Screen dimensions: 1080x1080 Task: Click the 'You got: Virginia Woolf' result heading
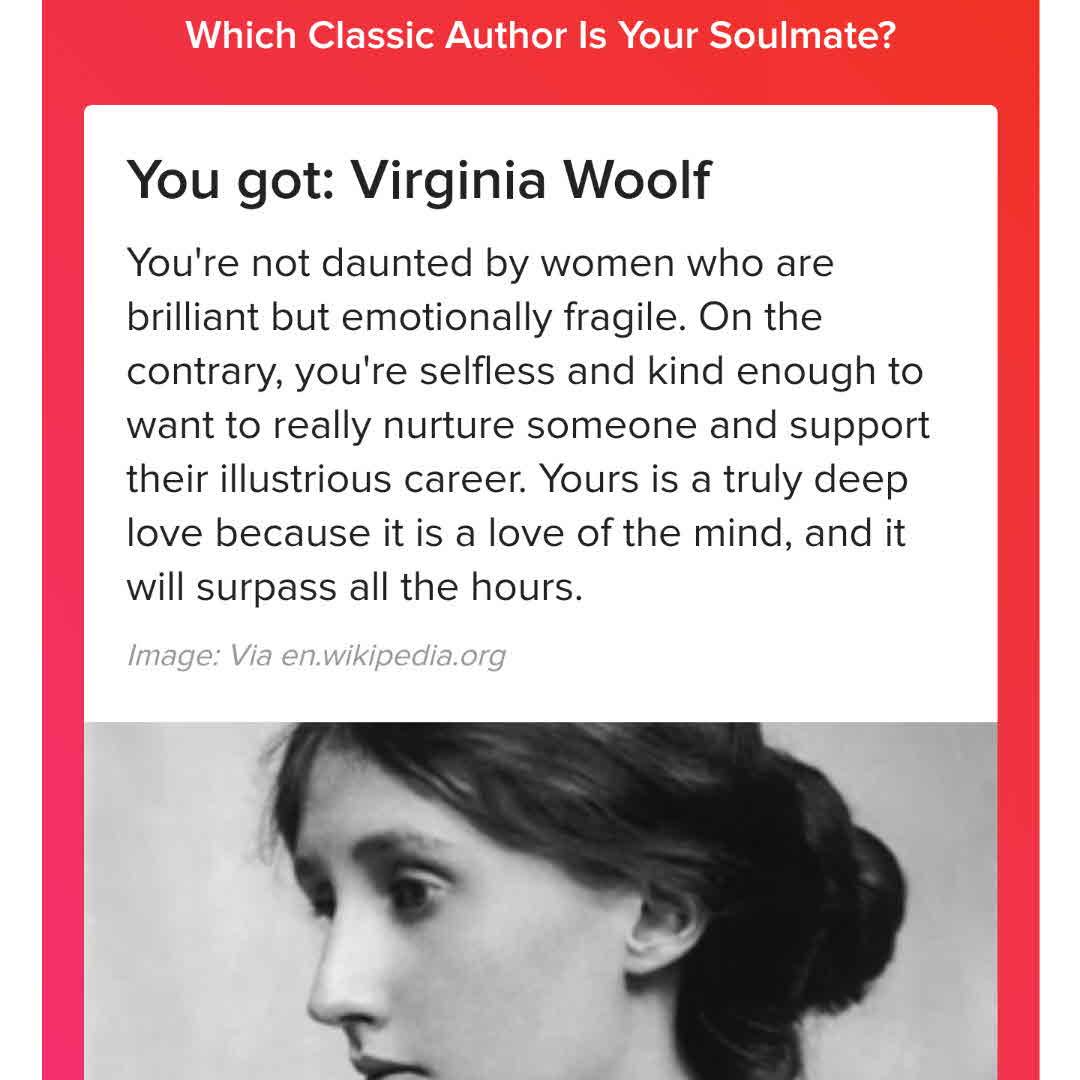click(x=418, y=180)
